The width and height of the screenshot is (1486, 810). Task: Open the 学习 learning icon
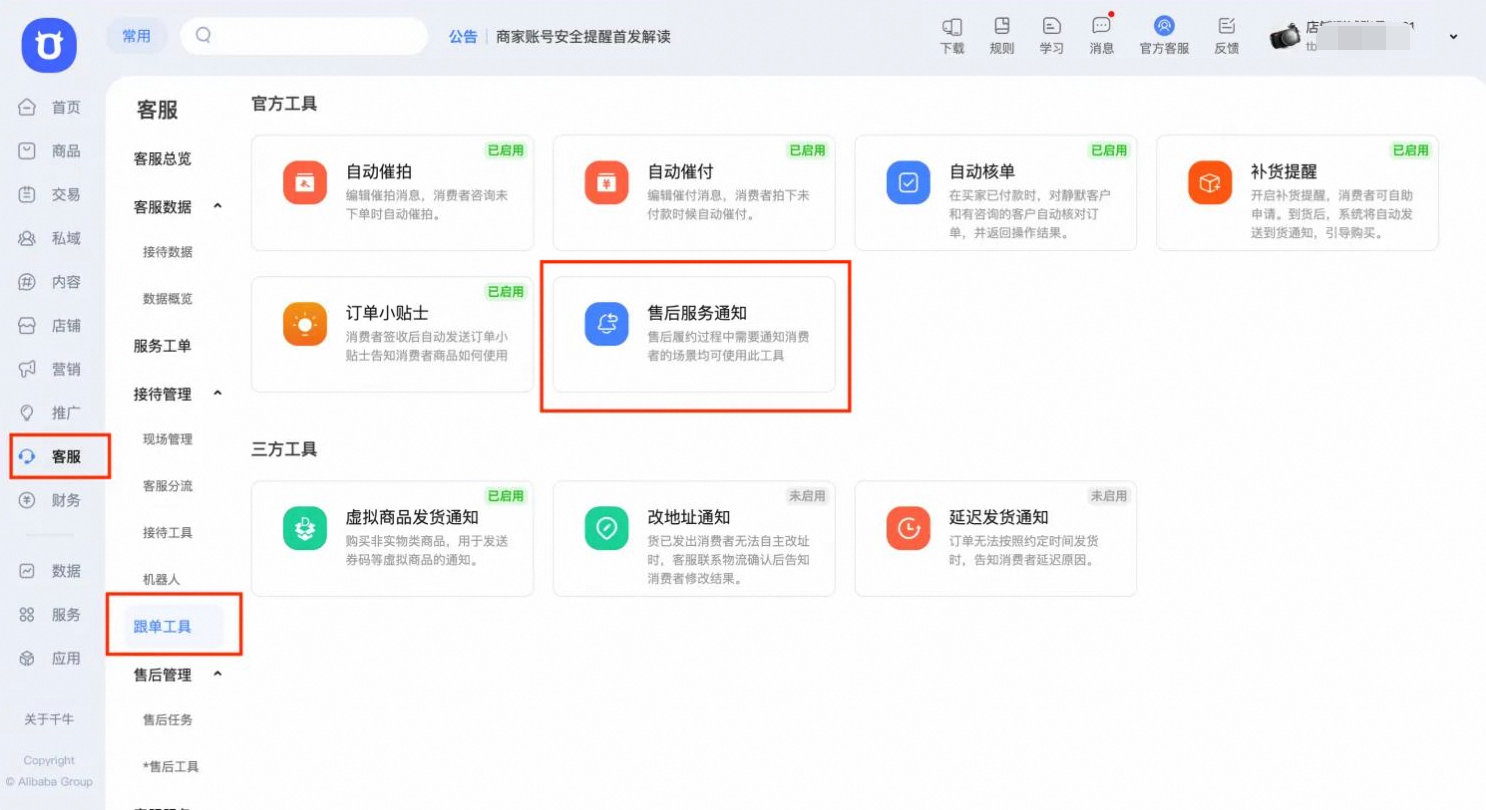(x=1052, y=27)
